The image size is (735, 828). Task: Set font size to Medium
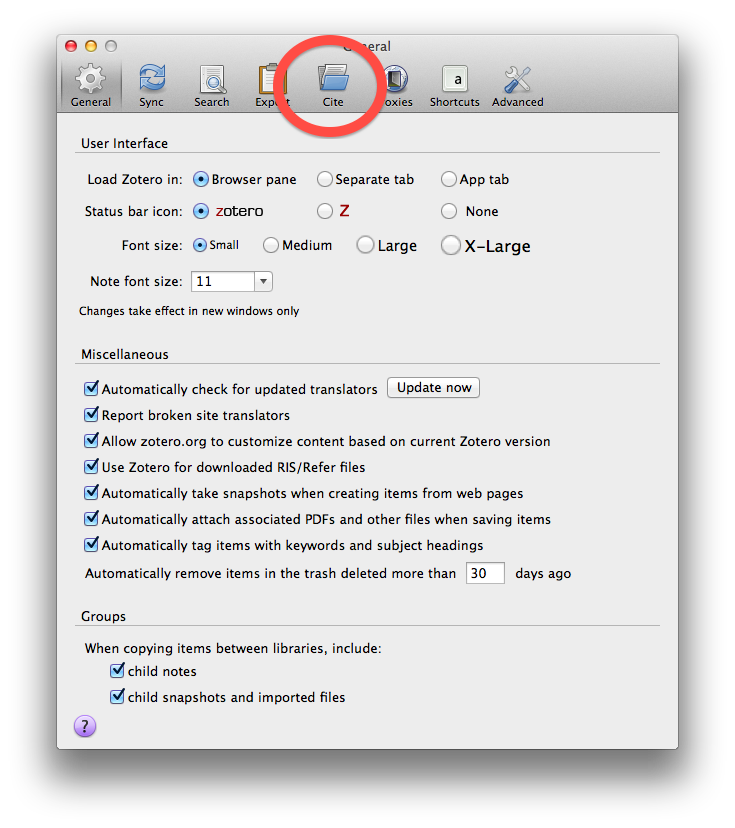(271, 245)
